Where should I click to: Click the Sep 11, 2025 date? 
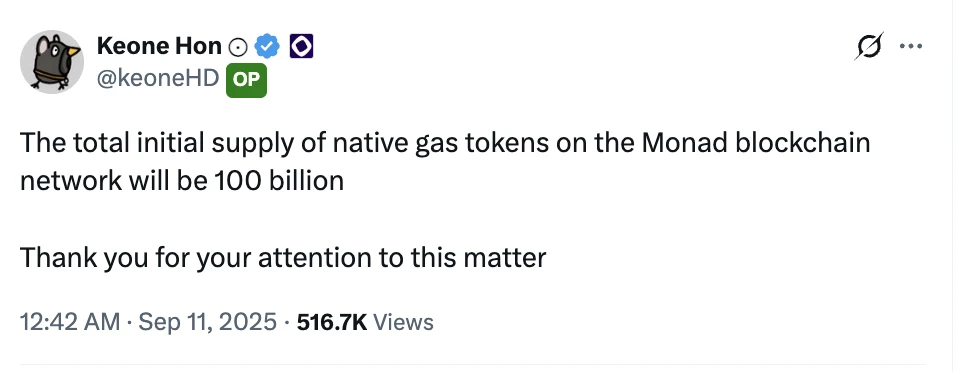(207, 322)
